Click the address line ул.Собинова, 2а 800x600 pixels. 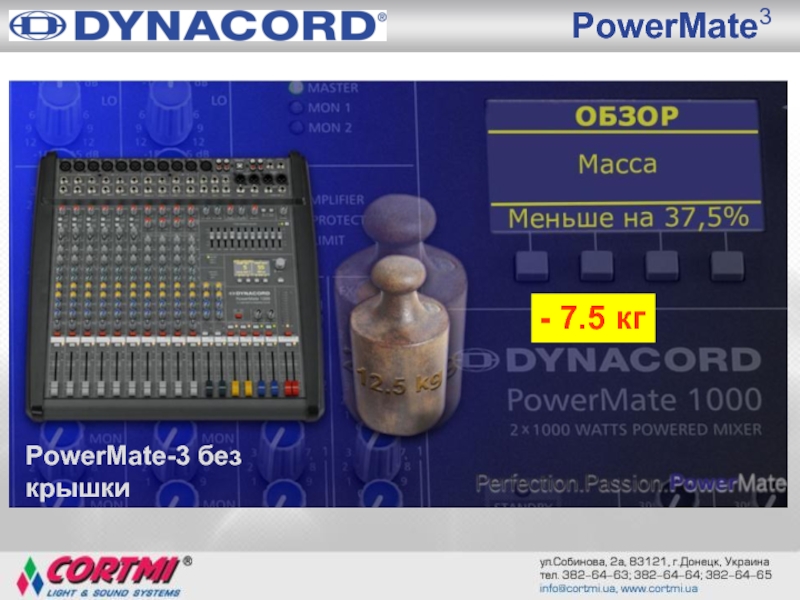(x=655, y=562)
